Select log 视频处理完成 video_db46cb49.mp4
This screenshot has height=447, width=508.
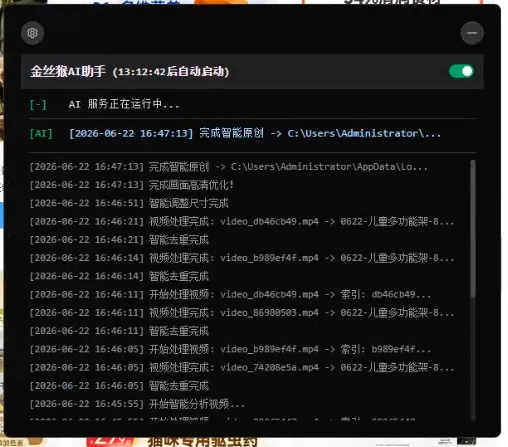click(x=242, y=221)
